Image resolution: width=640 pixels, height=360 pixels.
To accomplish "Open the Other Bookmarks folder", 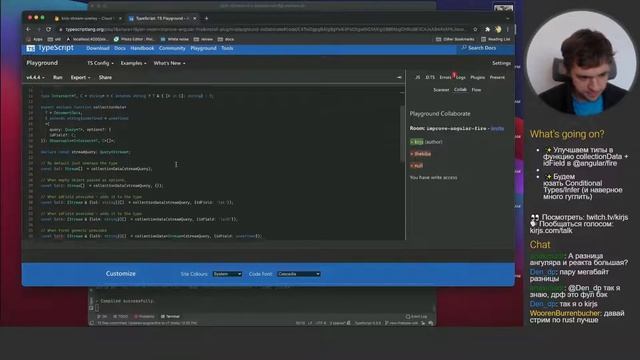I will (x=455, y=39).
